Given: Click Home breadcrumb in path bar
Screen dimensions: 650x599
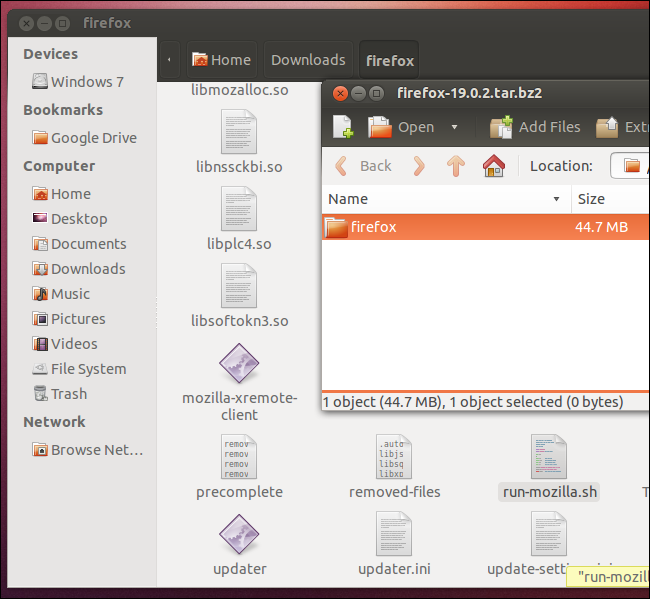Looking at the screenshot, I should coord(222,60).
